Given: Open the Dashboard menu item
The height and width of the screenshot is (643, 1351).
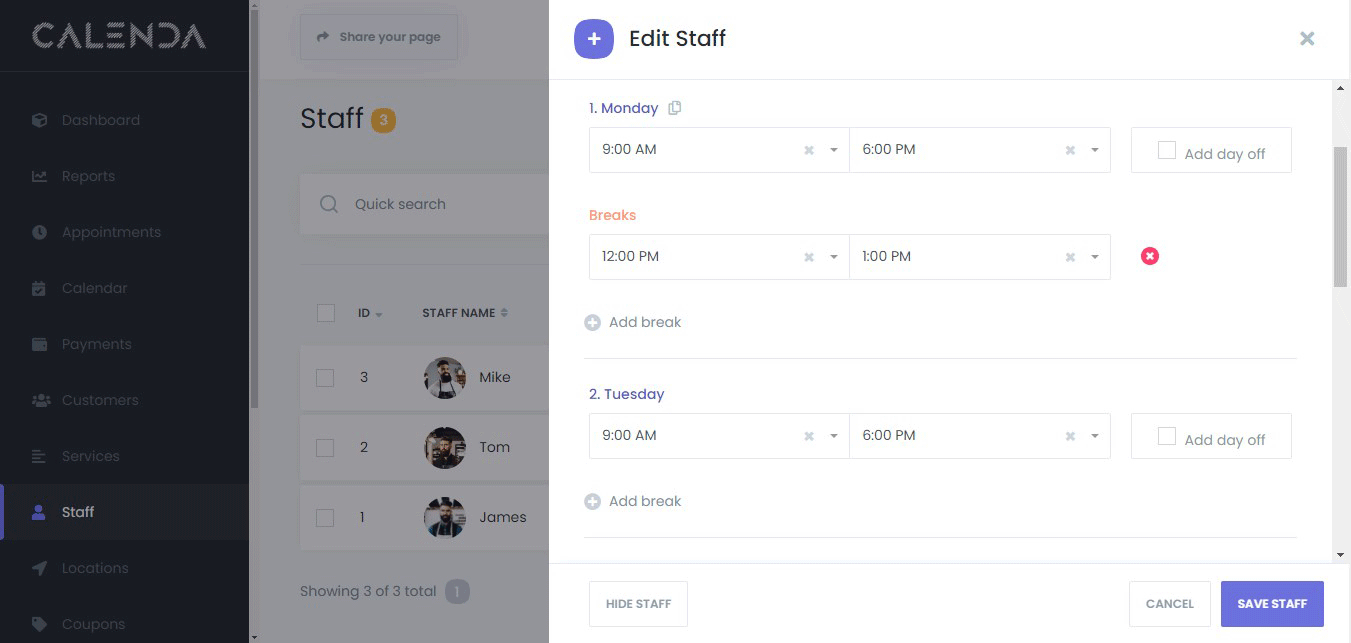Looking at the screenshot, I should [100, 120].
